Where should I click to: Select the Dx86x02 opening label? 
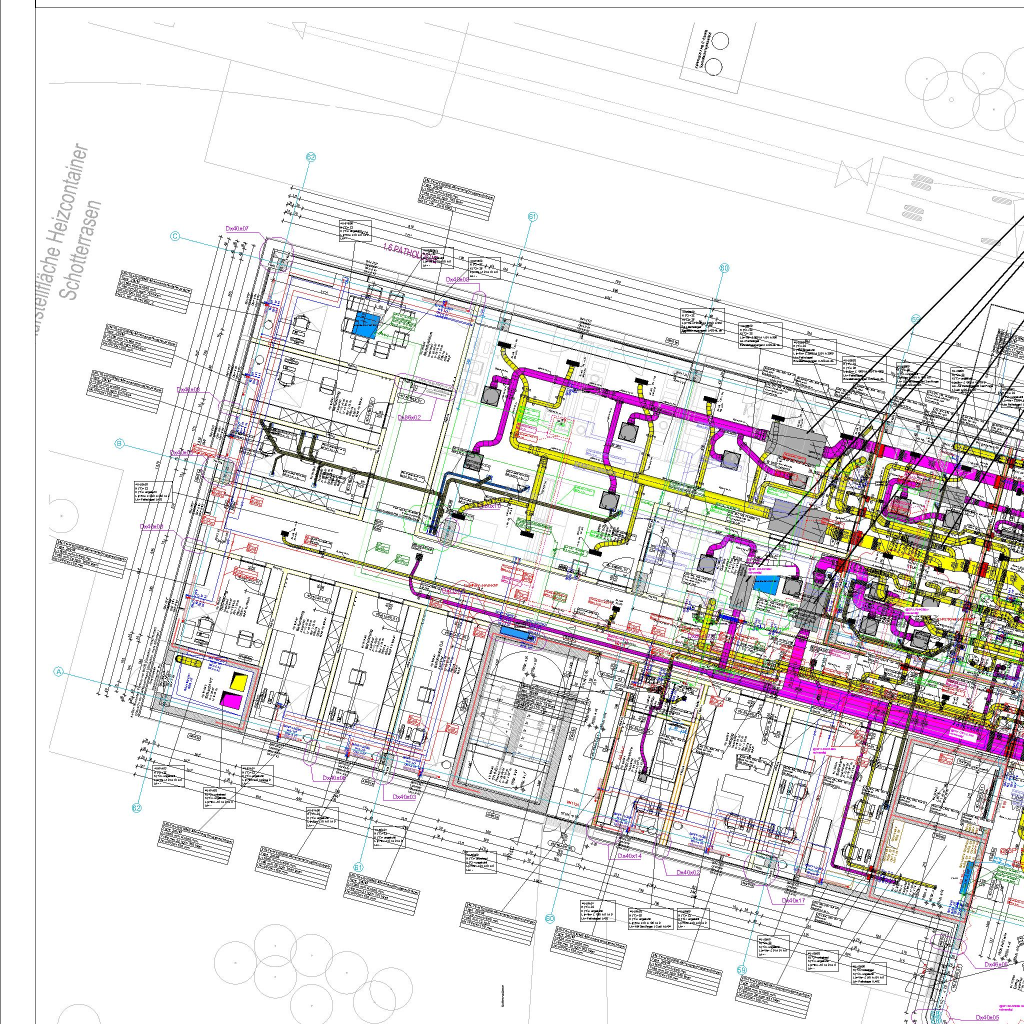pos(410,417)
